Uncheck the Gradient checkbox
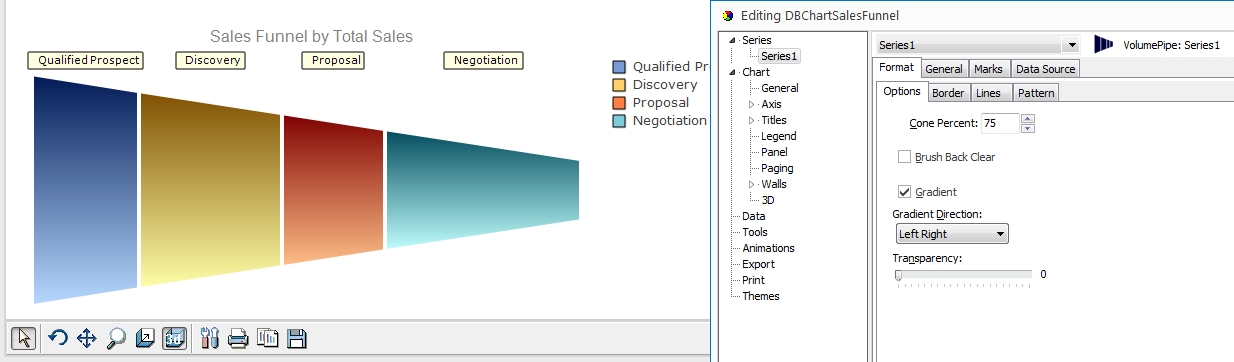Screen dimensions: 1234x362 pos(904,192)
